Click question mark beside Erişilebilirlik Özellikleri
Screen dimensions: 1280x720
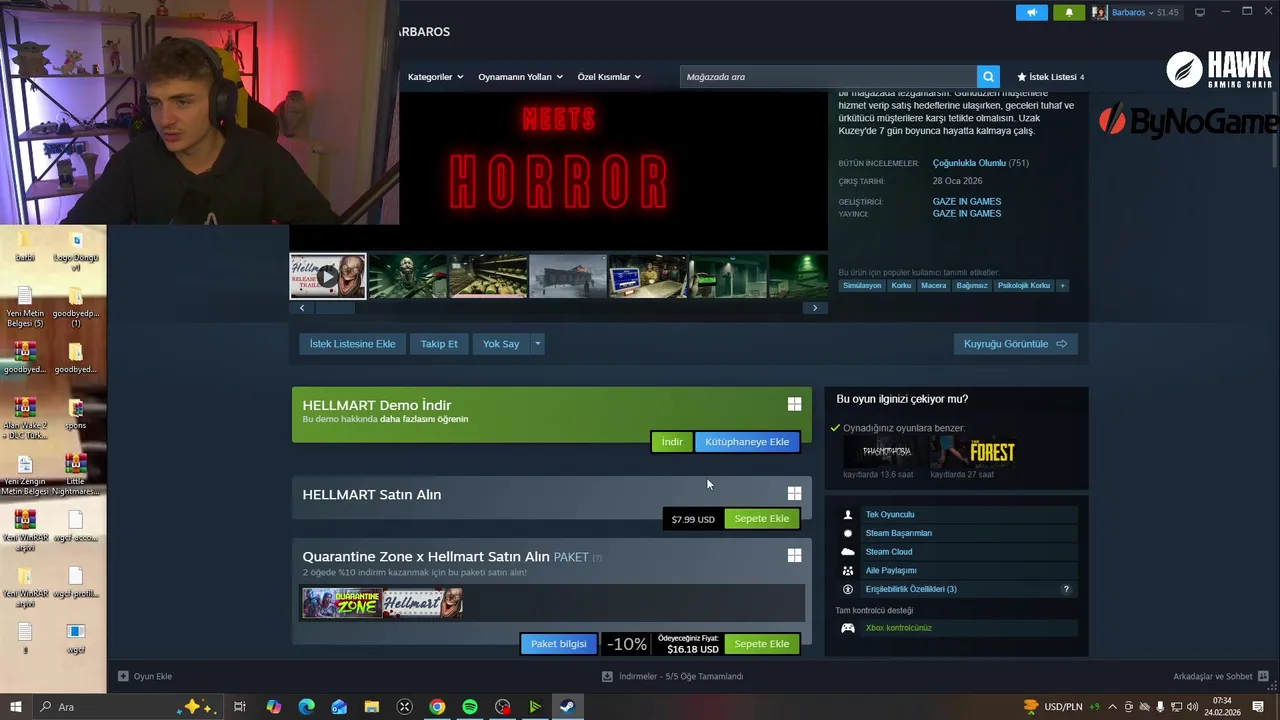point(1066,589)
